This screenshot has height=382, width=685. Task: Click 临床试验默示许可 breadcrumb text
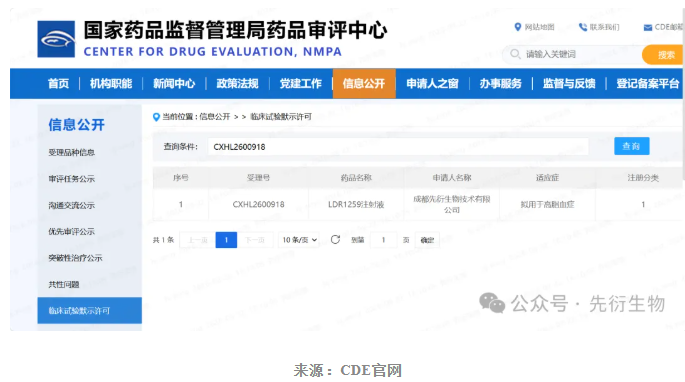(x=281, y=117)
